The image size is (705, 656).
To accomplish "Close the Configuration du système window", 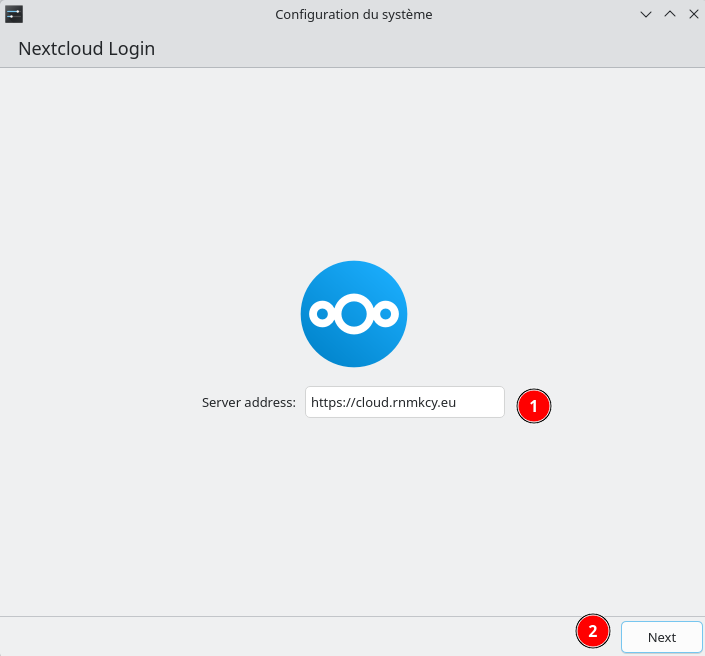I will pyautogui.click(x=692, y=14).
